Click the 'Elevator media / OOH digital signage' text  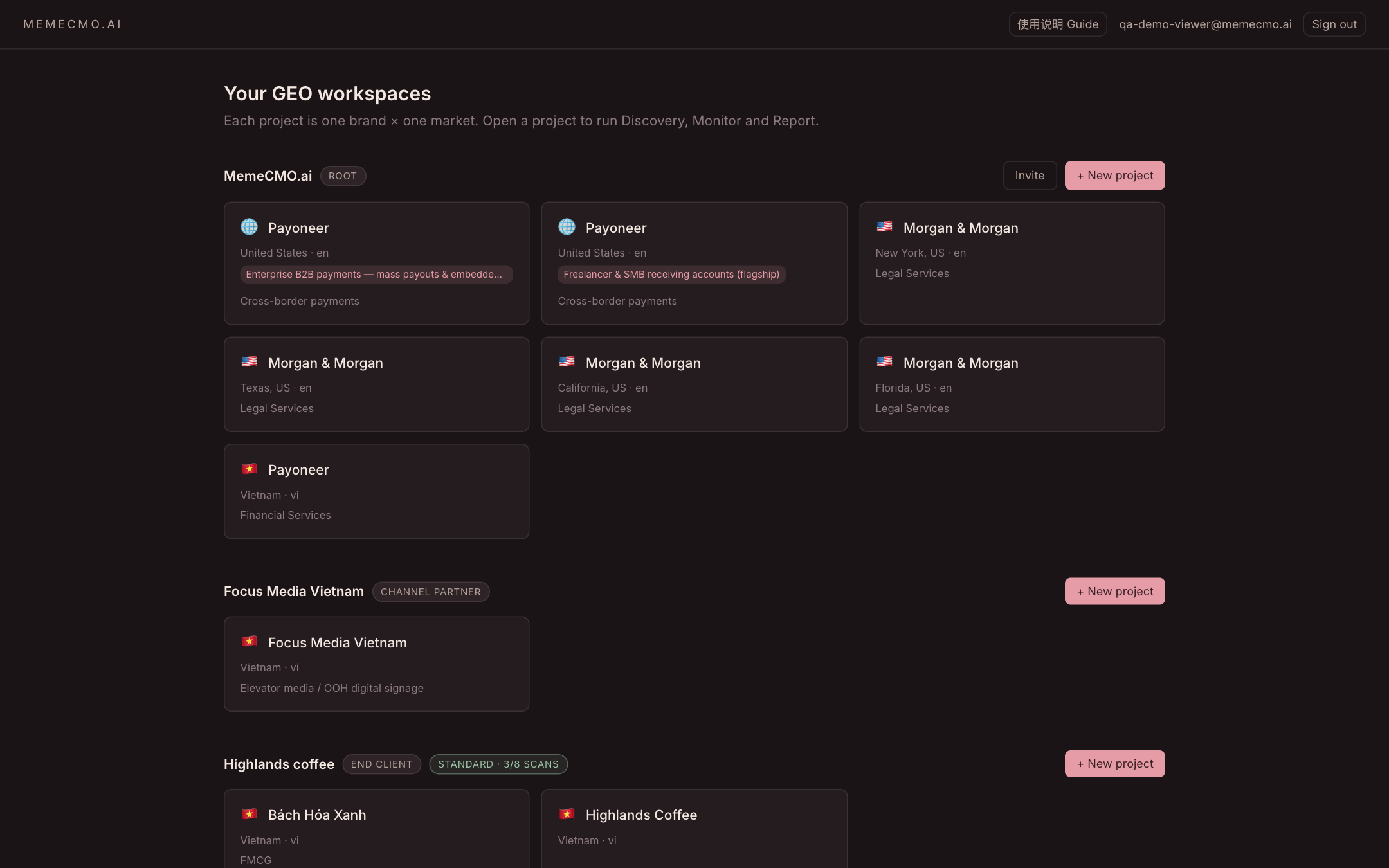332,689
